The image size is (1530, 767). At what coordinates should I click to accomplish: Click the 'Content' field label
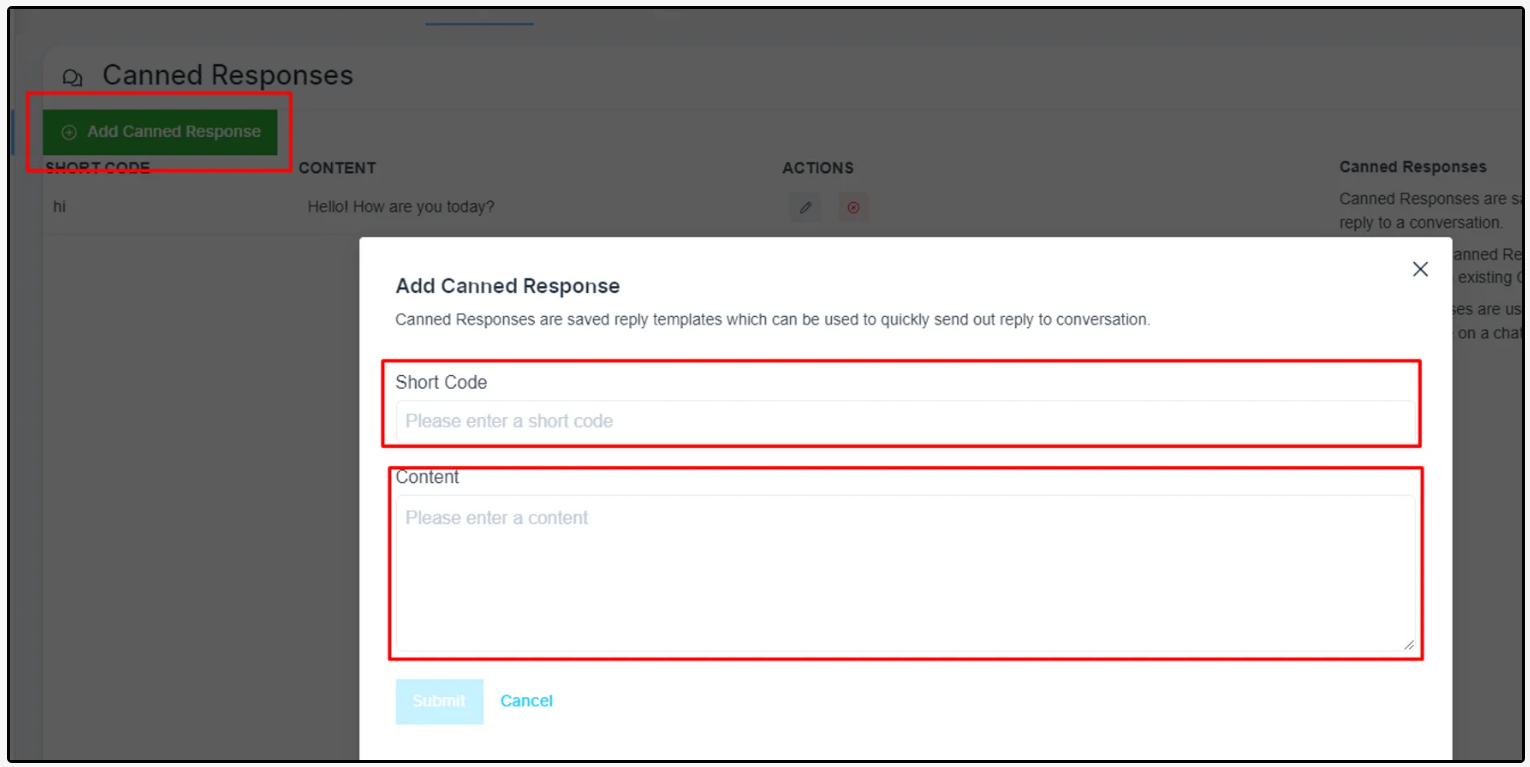427,477
